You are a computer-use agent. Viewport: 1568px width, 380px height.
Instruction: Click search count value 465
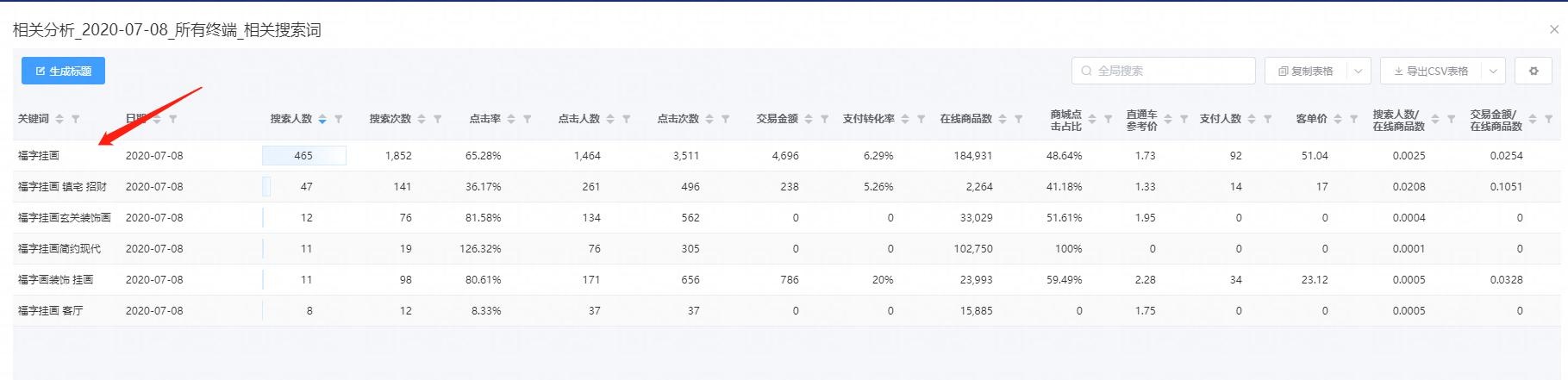[303, 156]
